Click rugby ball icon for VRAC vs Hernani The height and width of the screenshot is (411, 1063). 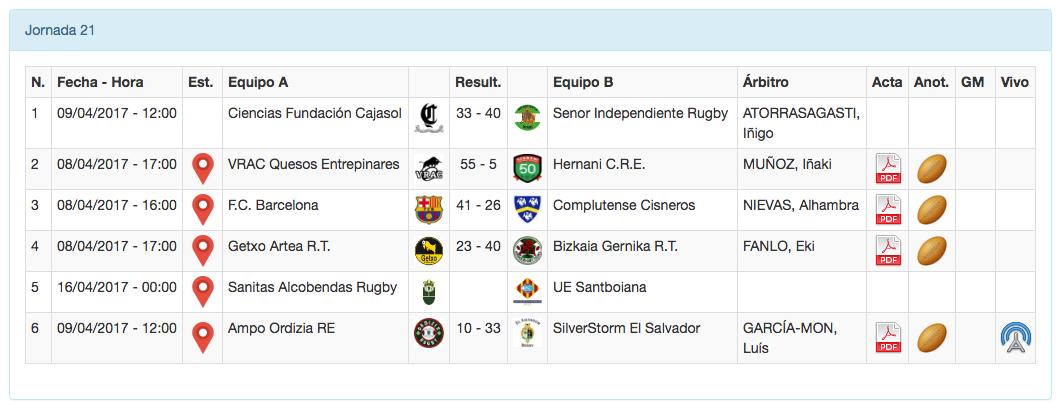pos(932,168)
